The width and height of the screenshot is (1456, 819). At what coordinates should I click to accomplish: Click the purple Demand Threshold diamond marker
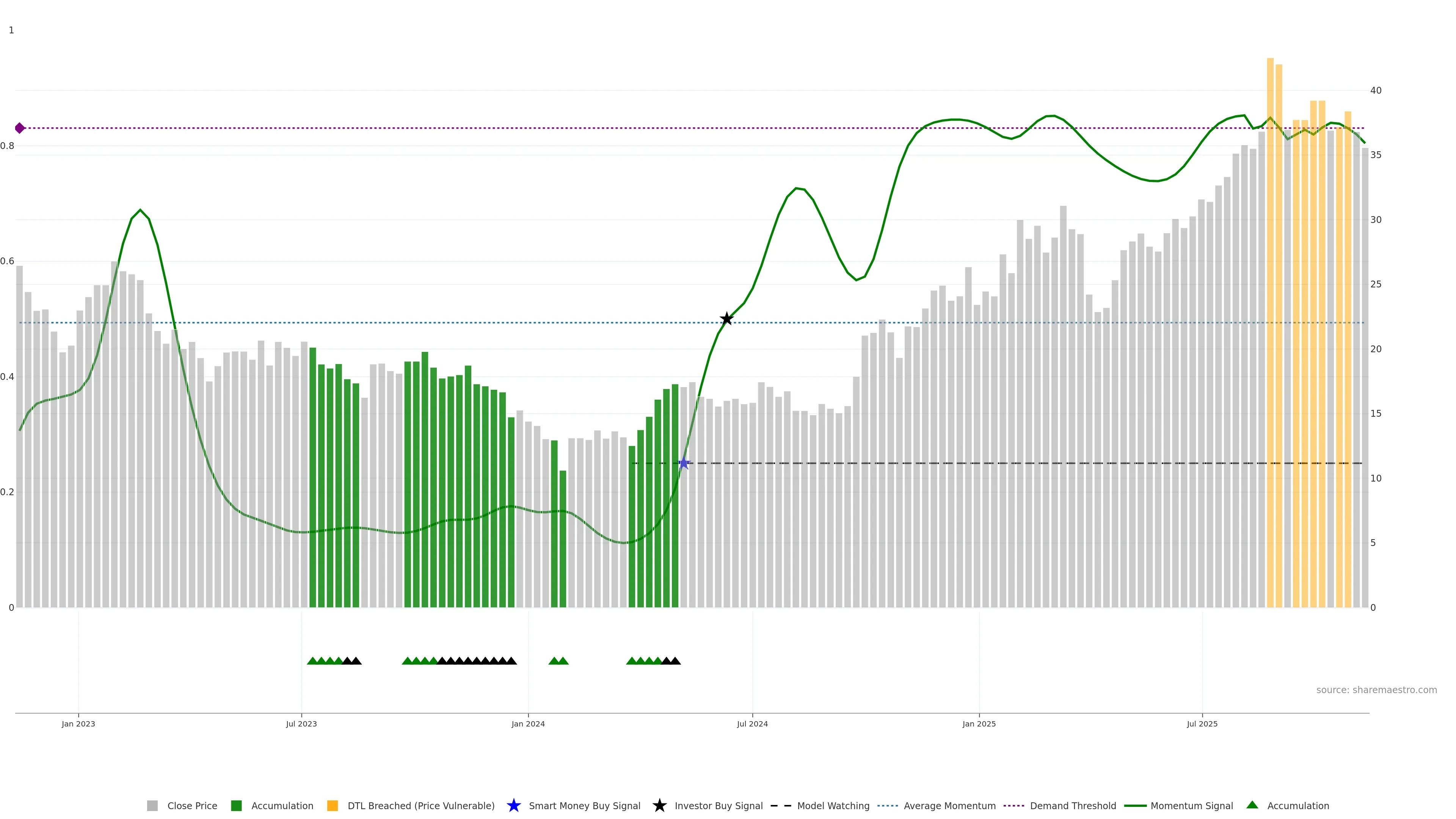(x=20, y=128)
